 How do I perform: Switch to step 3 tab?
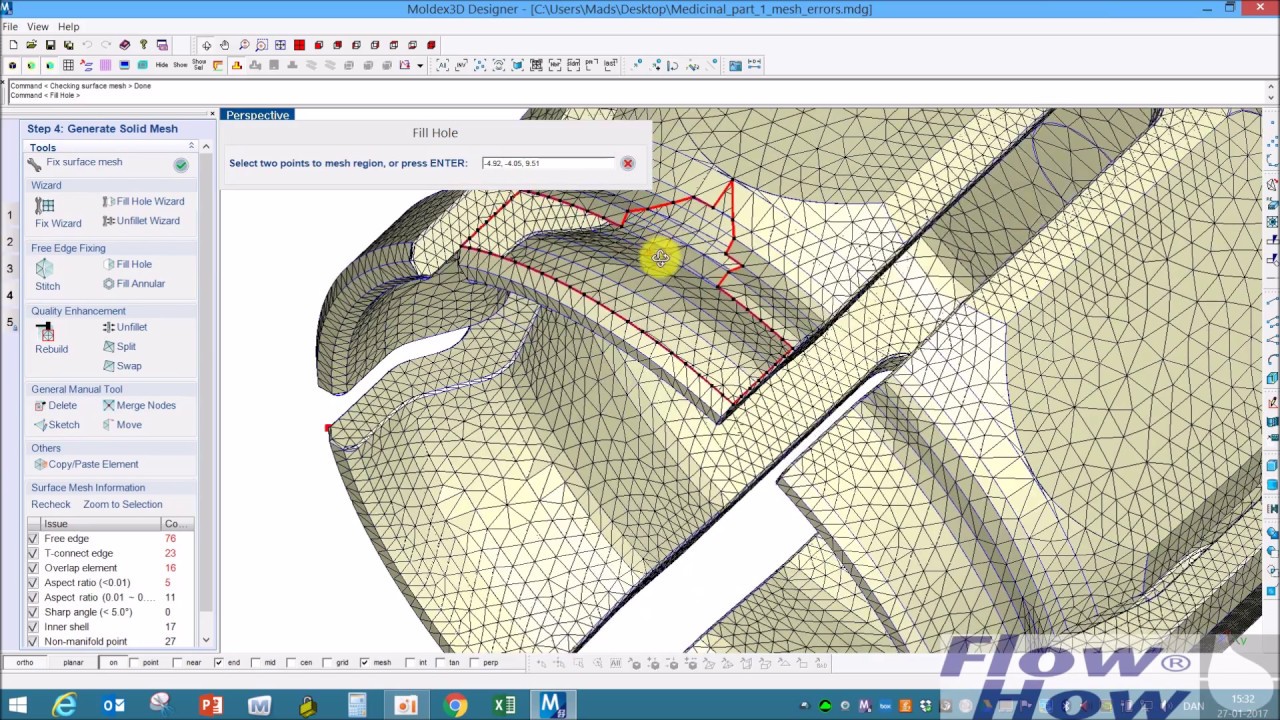(x=10, y=269)
